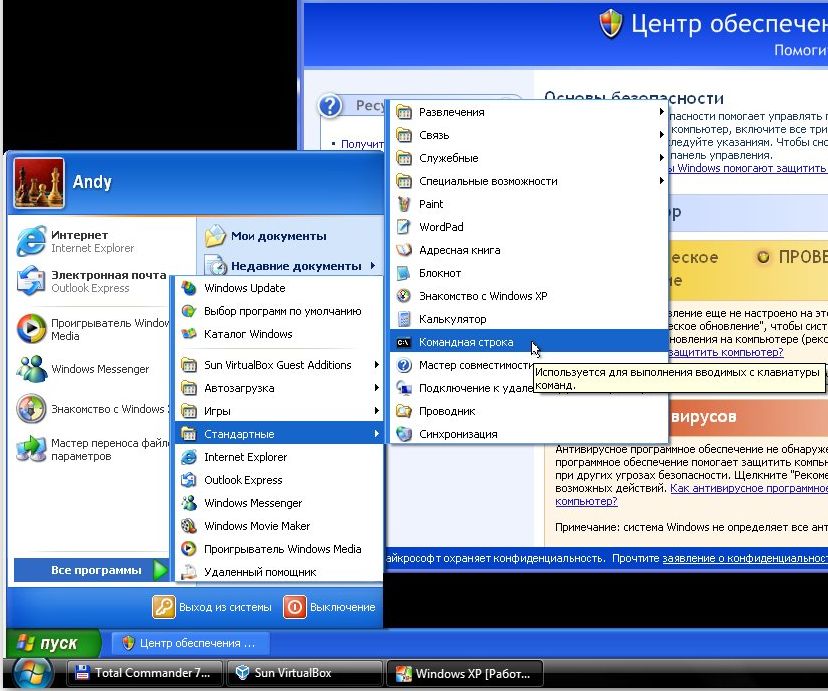
Task: Launch the WordPad icon
Action: (x=404, y=227)
